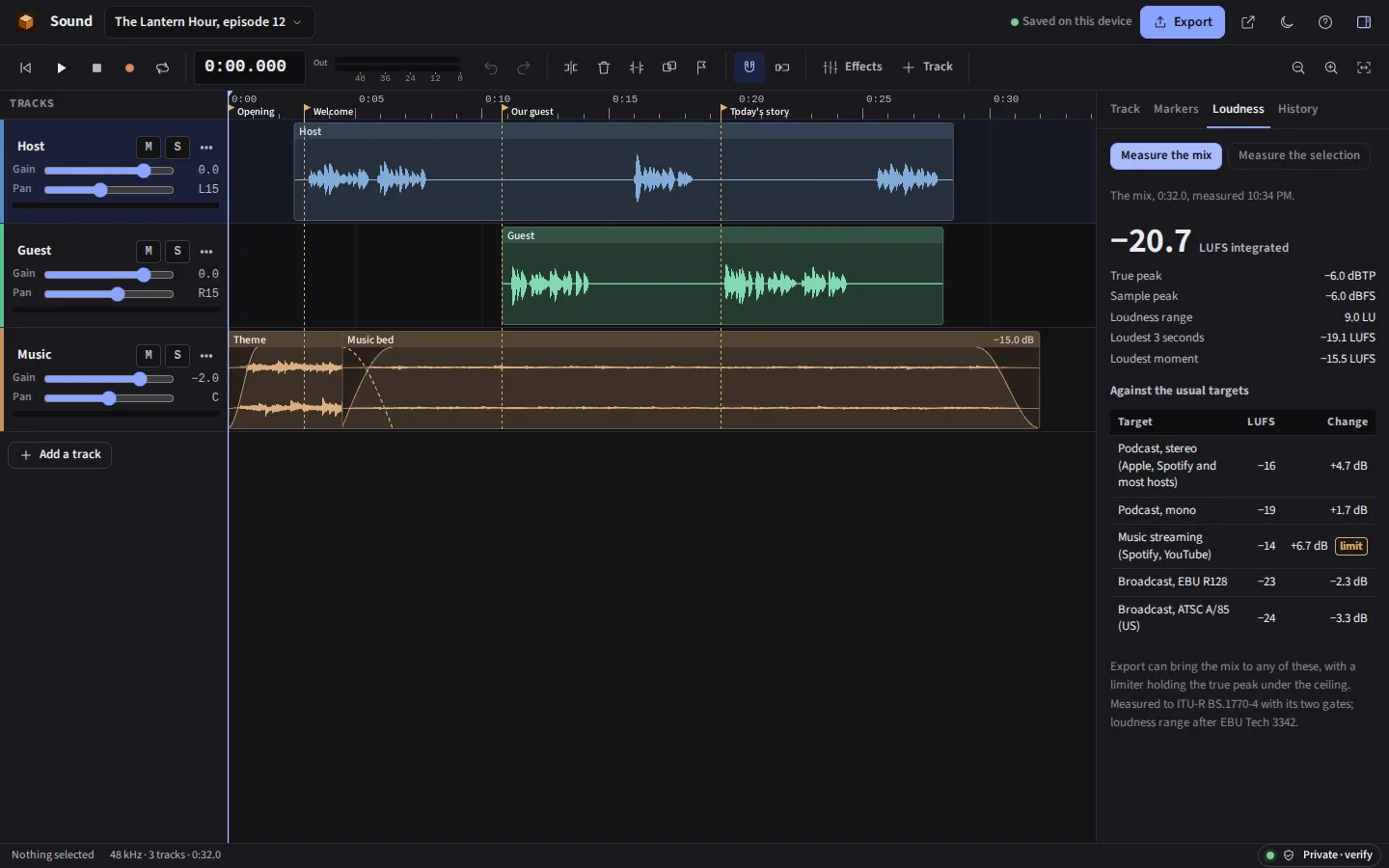Select the Loudness tab

[1239, 109]
